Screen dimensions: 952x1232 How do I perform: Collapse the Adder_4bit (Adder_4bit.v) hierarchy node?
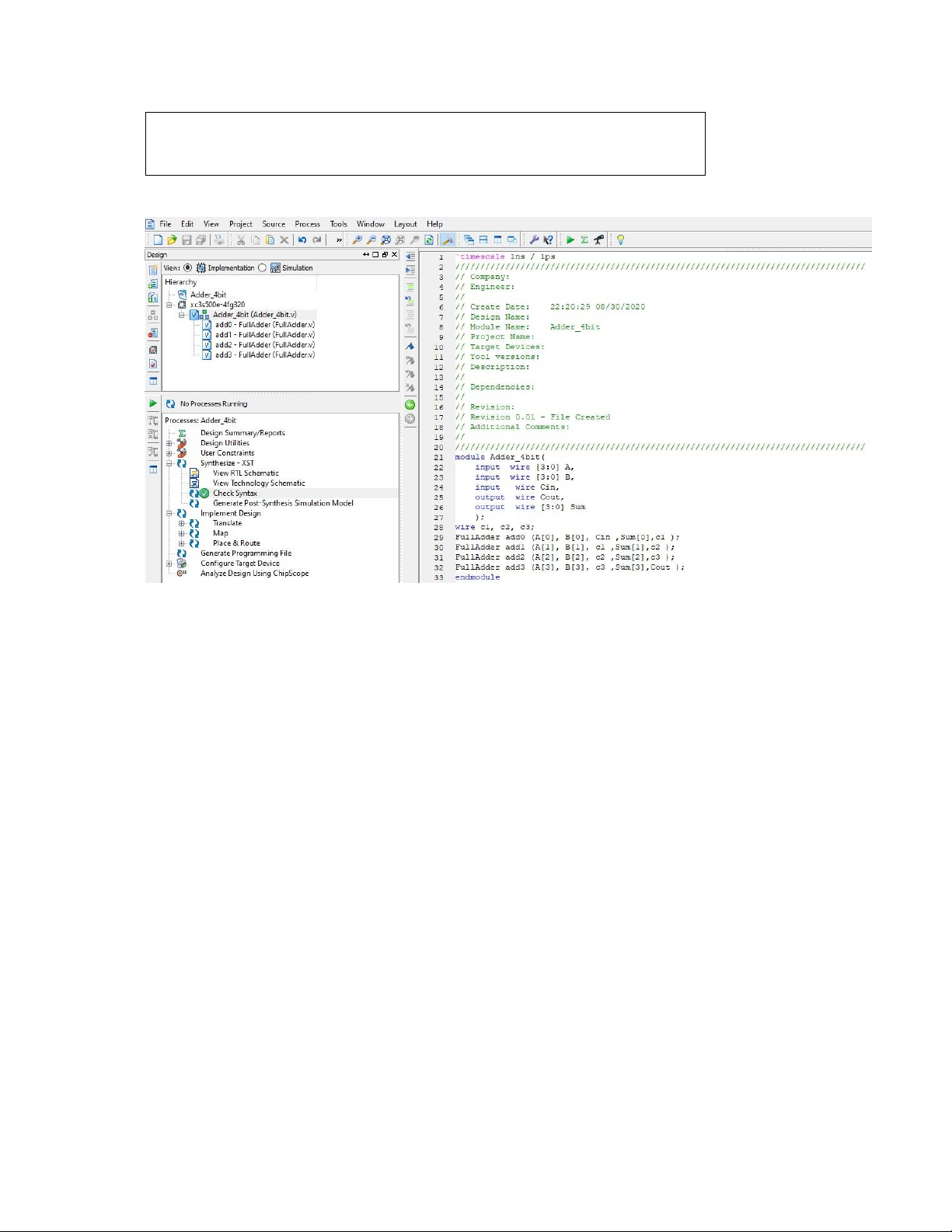point(182,315)
